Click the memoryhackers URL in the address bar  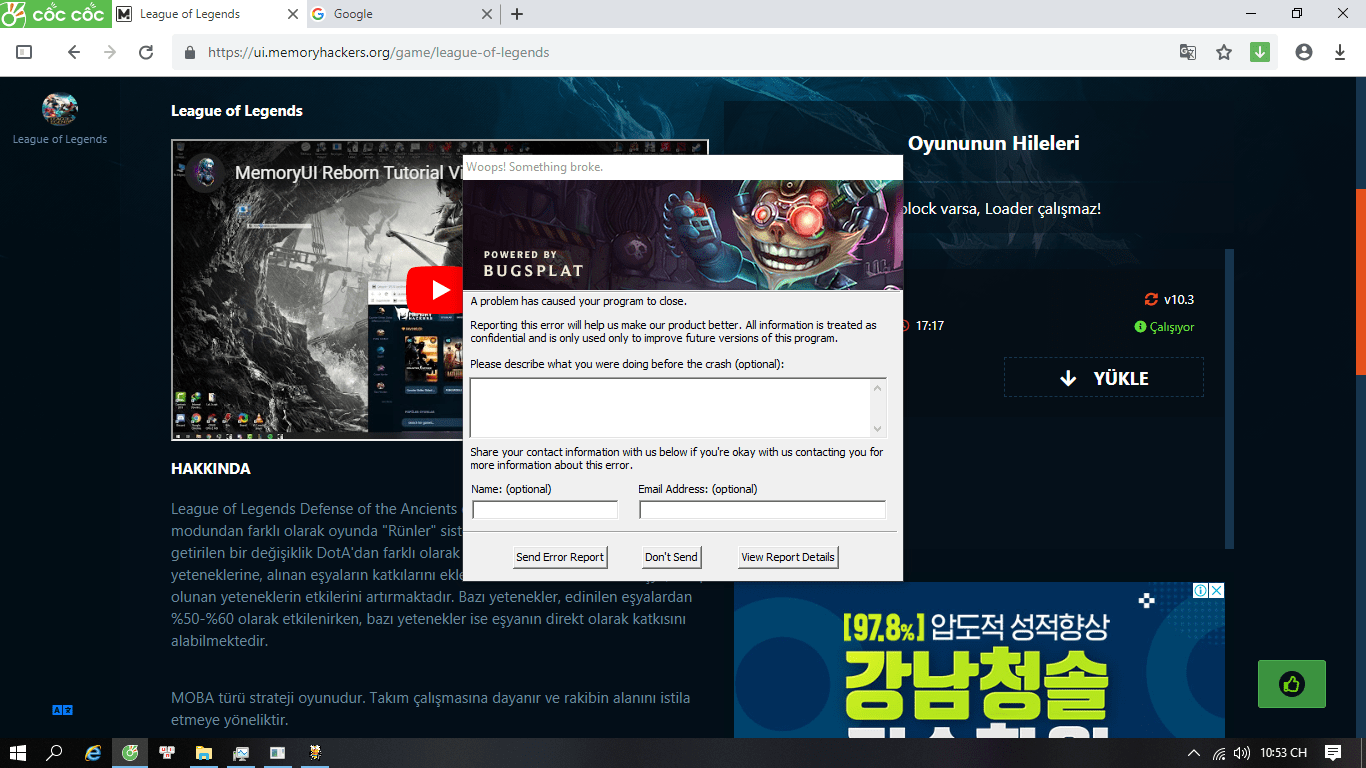[x=379, y=52]
